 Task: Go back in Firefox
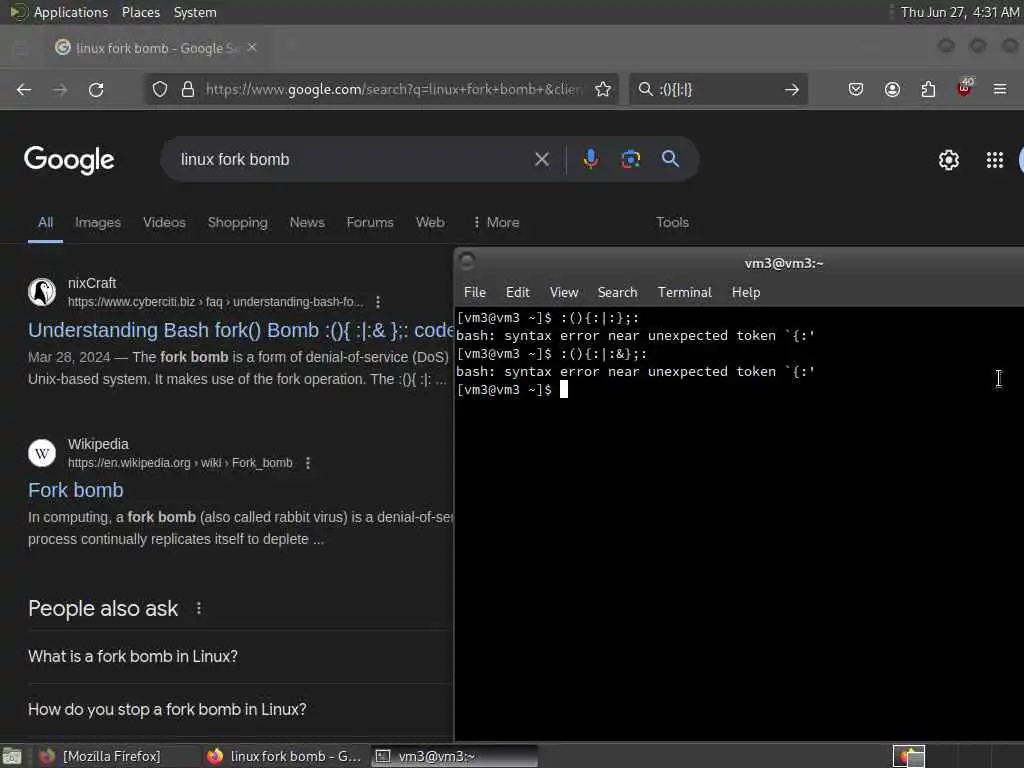24,89
